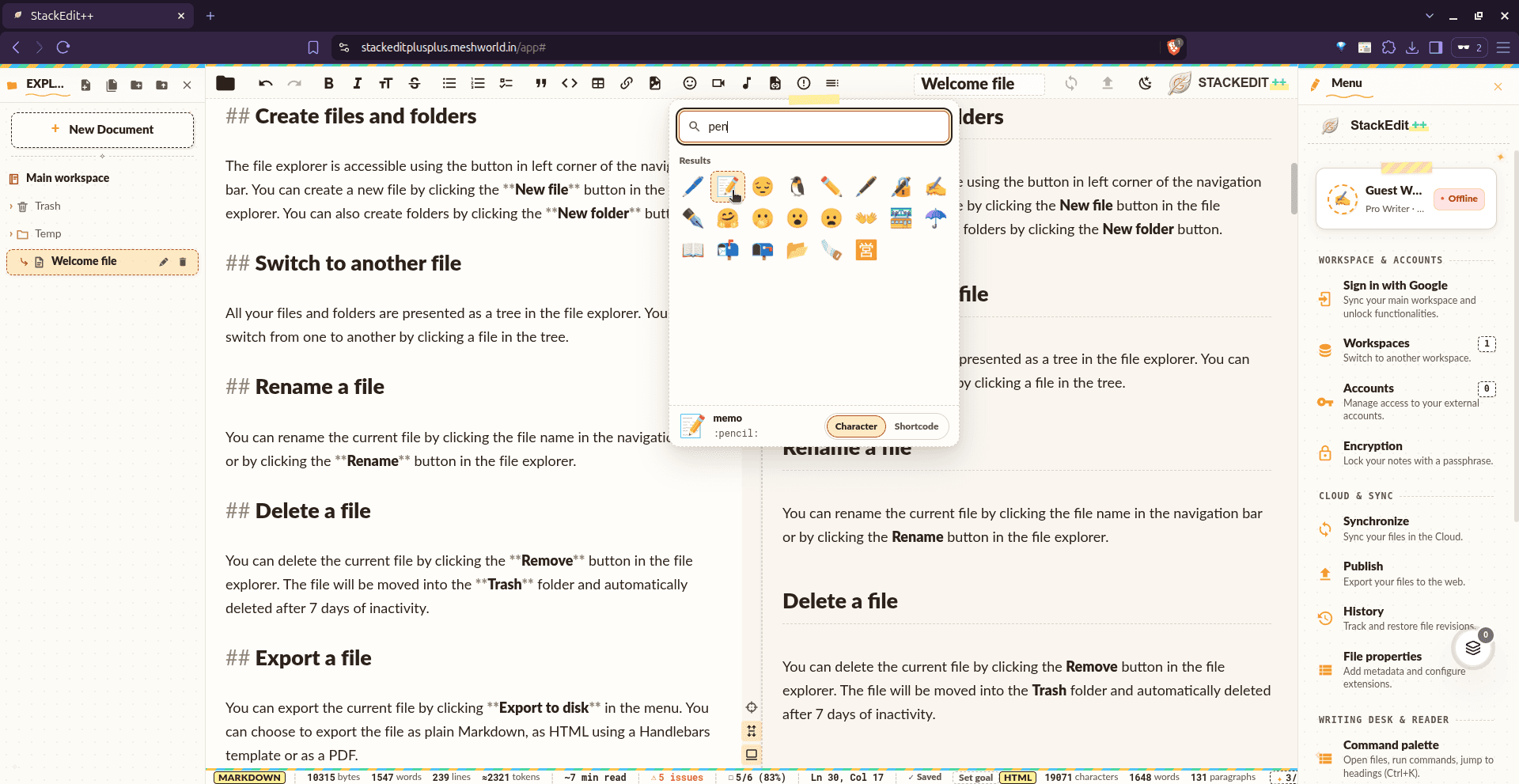Open the emoji picker smiley icon

(x=690, y=83)
